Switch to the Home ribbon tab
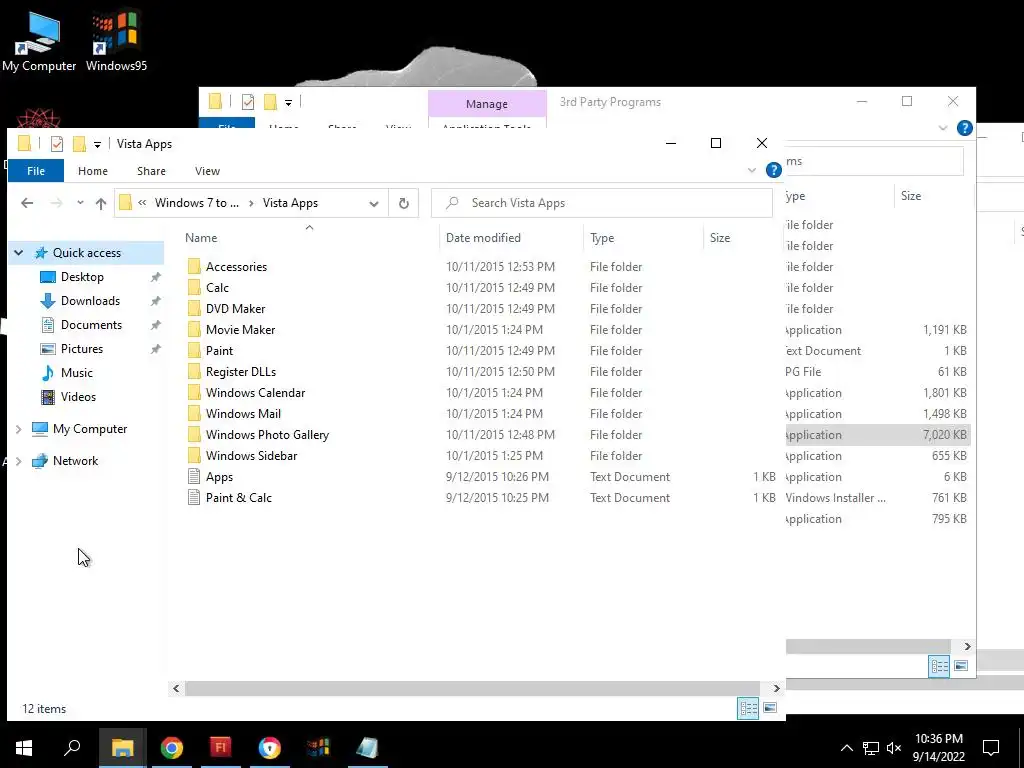This screenshot has width=1024, height=768. (93, 171)
